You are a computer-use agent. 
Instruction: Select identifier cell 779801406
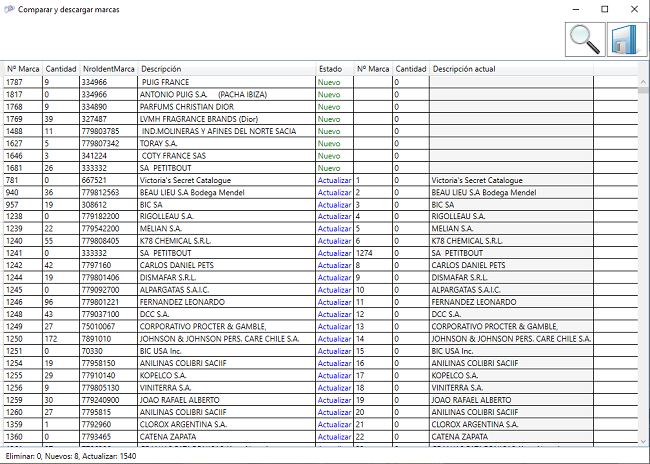pos(108,277)
